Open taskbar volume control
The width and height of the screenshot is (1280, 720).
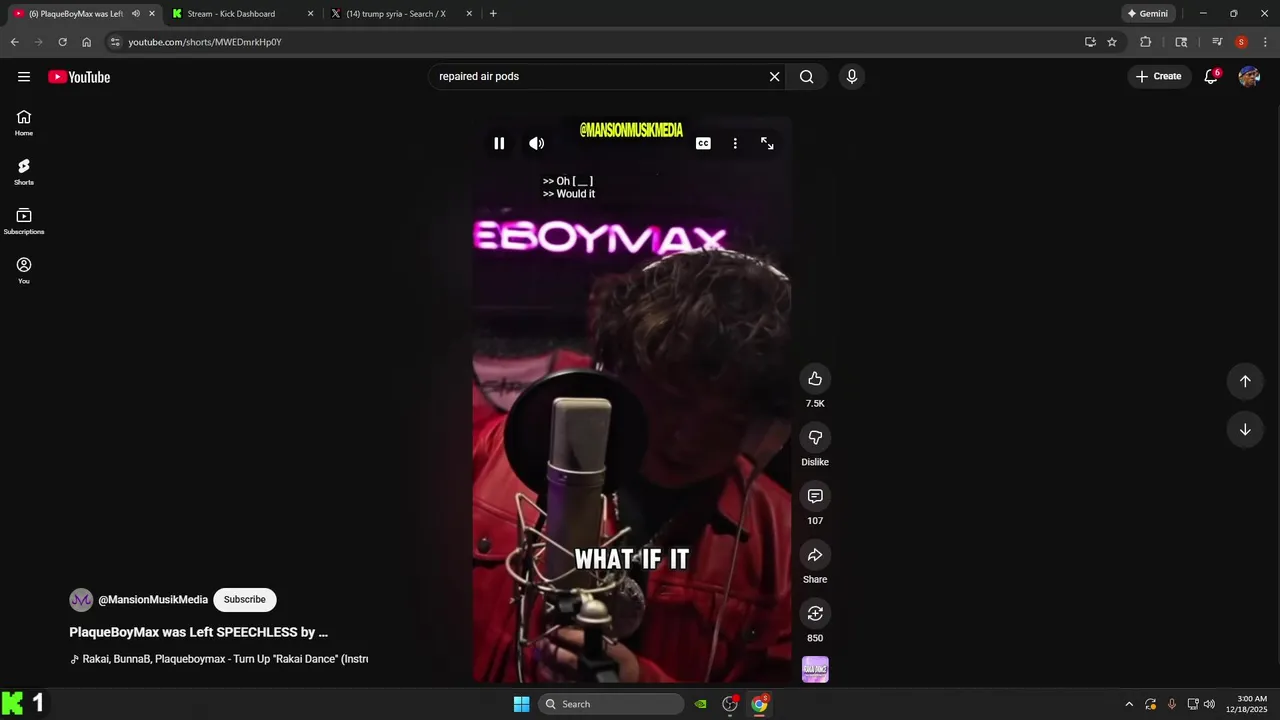point(1209,704)
